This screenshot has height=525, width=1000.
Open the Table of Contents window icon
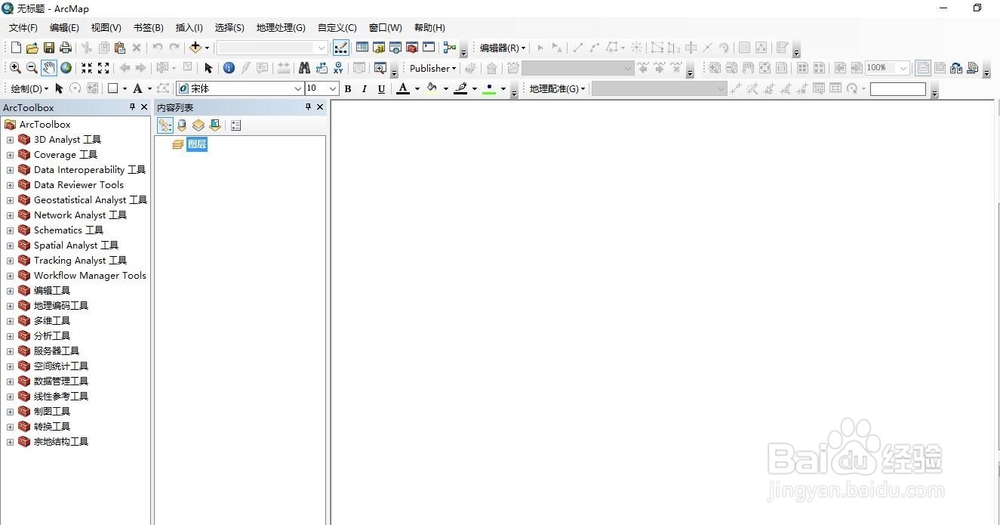pyautogui.click(x=362, y=47)
